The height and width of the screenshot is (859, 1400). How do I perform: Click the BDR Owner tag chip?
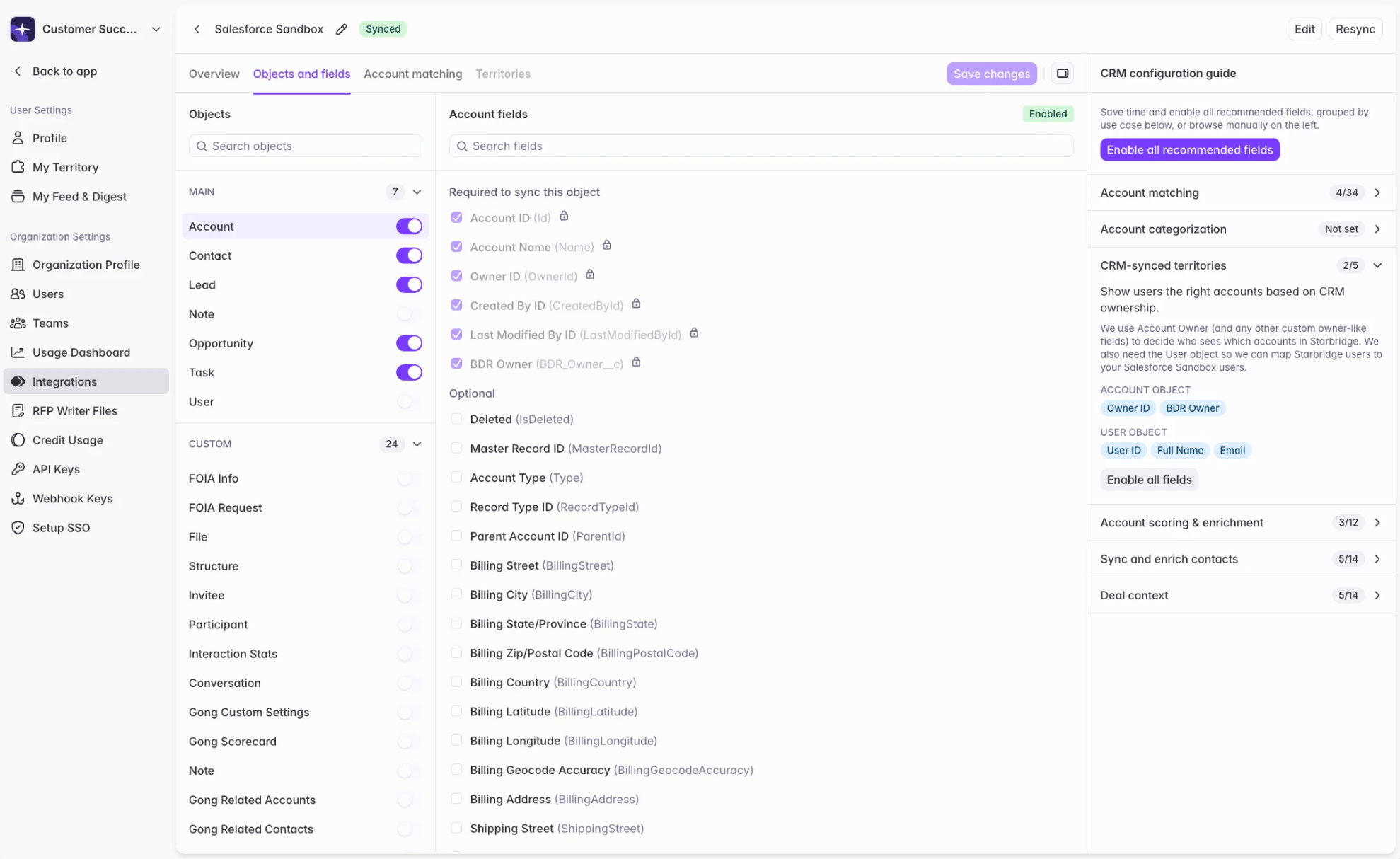pos(1192,408)
